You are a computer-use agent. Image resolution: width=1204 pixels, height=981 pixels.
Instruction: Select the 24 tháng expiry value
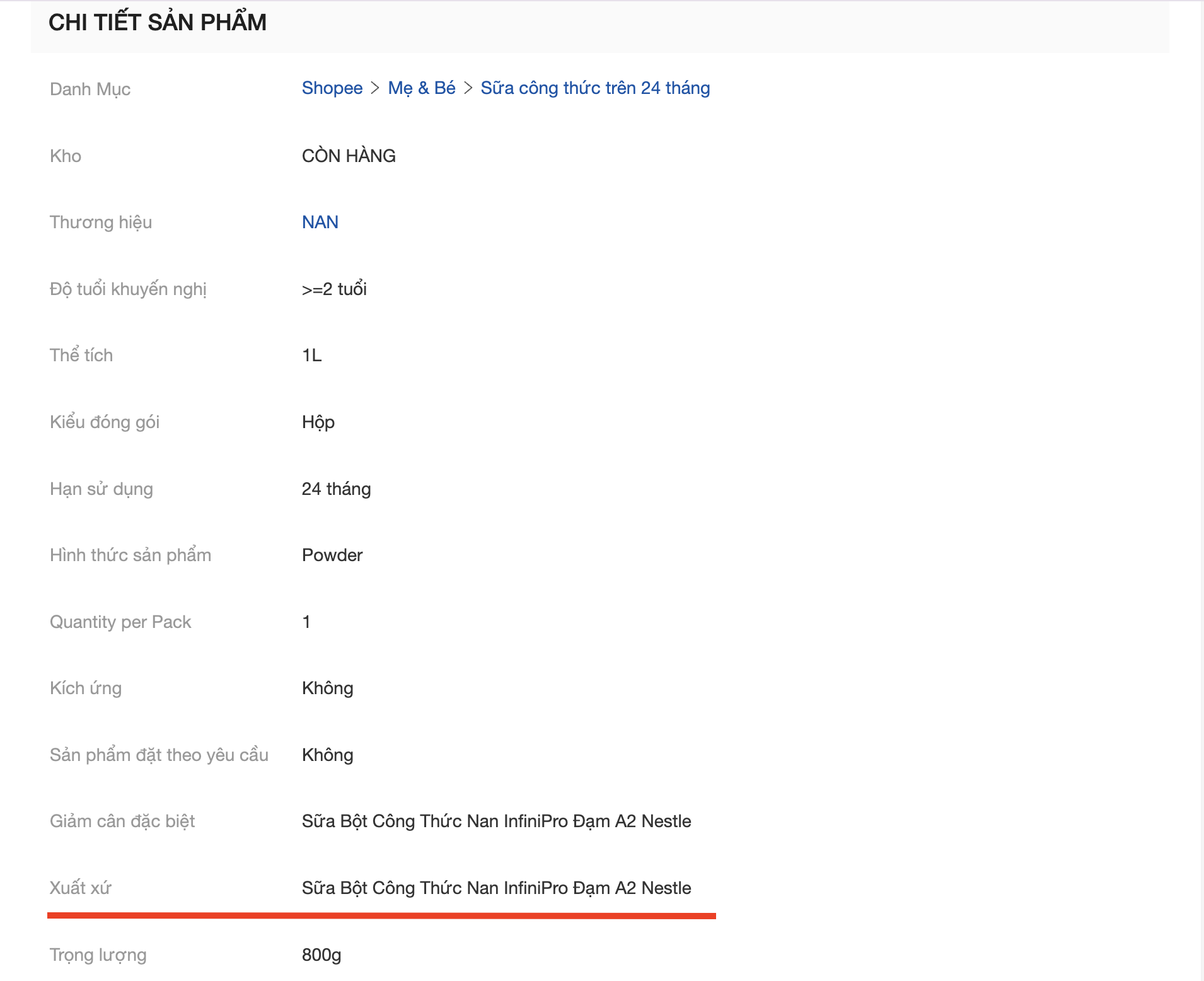tap(336, 489)
